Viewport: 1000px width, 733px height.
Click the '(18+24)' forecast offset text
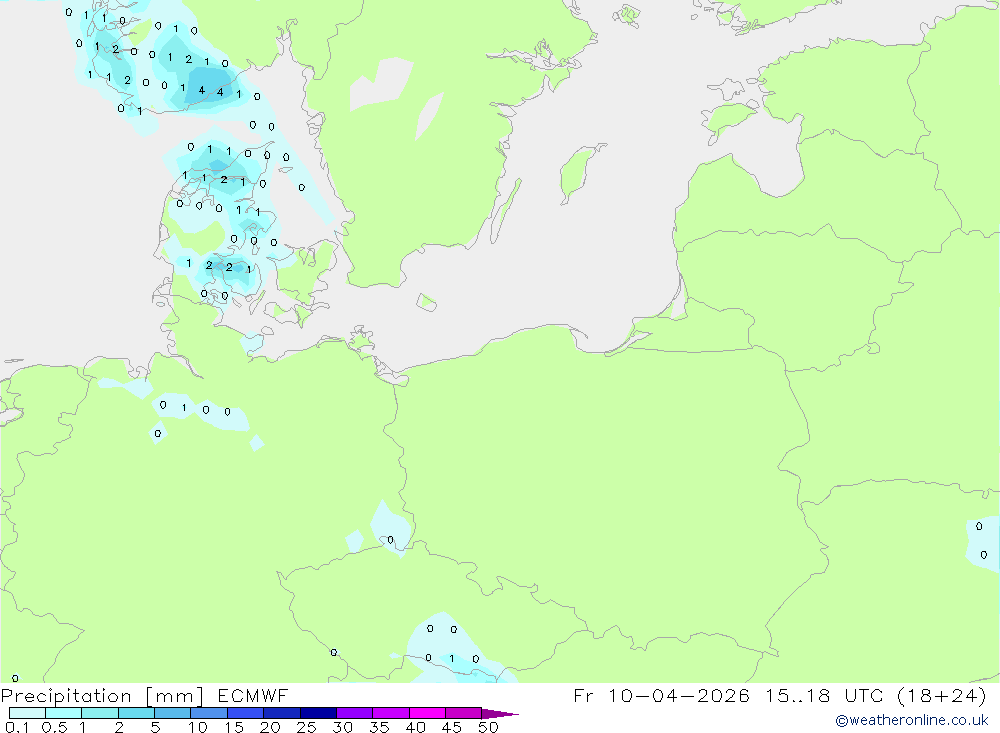click(942, 695)
